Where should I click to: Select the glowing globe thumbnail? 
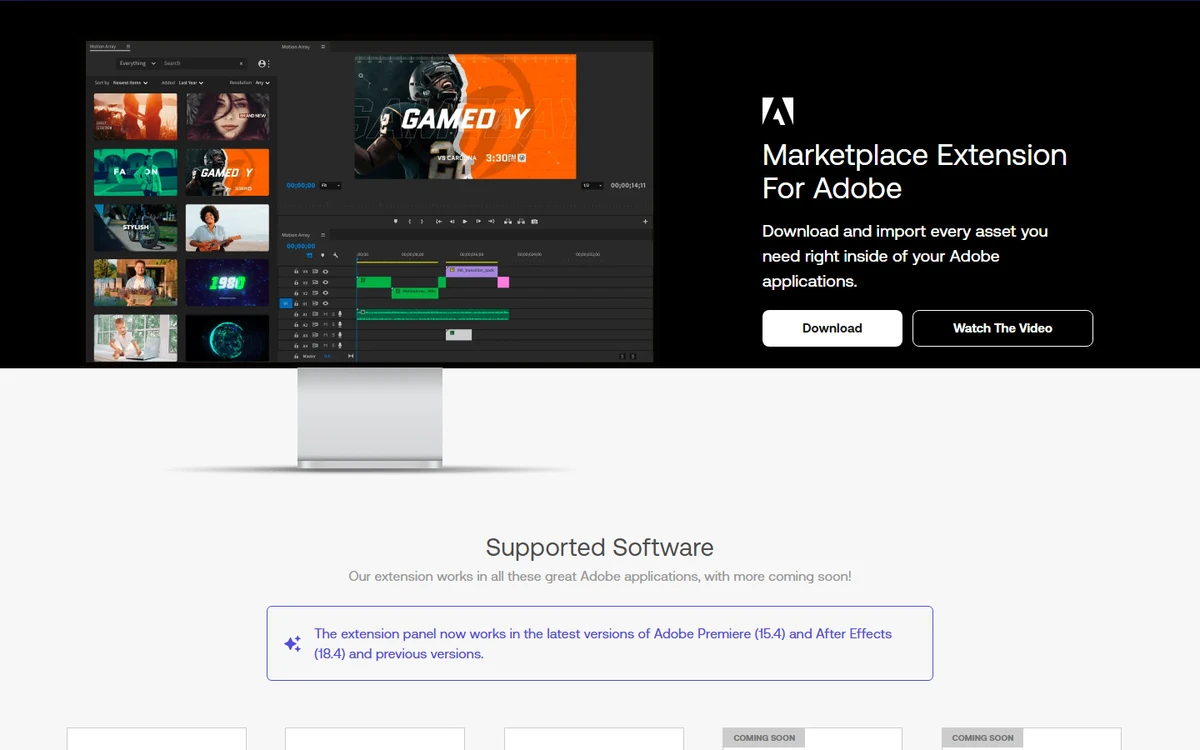227,338
